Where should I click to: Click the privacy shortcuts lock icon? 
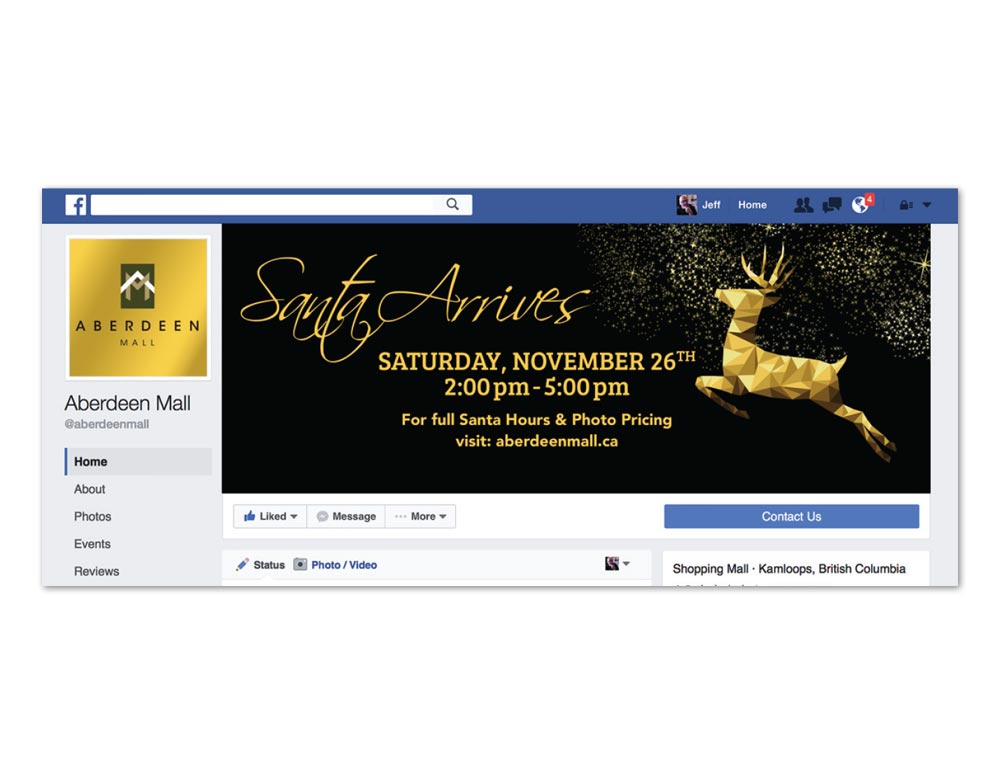coord(906,205)
